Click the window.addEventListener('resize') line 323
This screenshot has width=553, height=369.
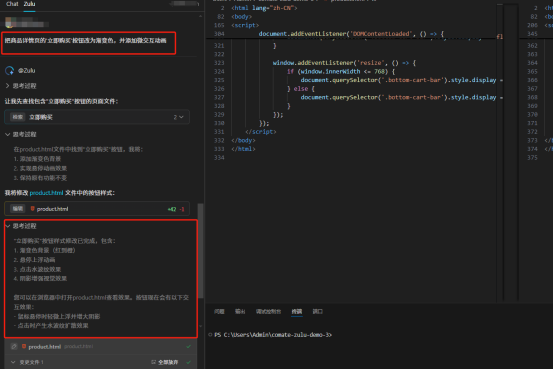(x=344, y=63)
